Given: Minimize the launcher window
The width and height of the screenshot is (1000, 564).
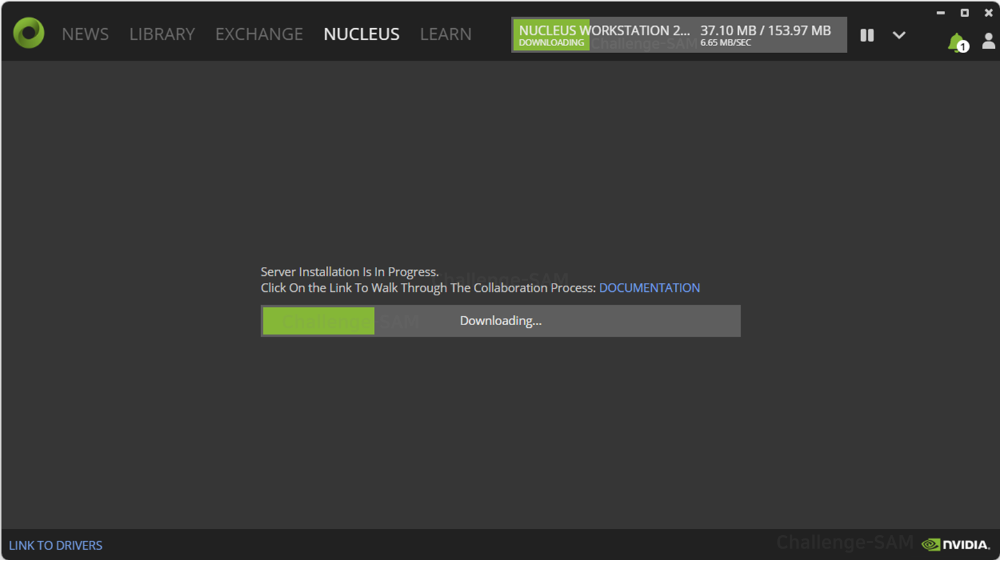Looking at the screenshot, I should pos(940,13).
